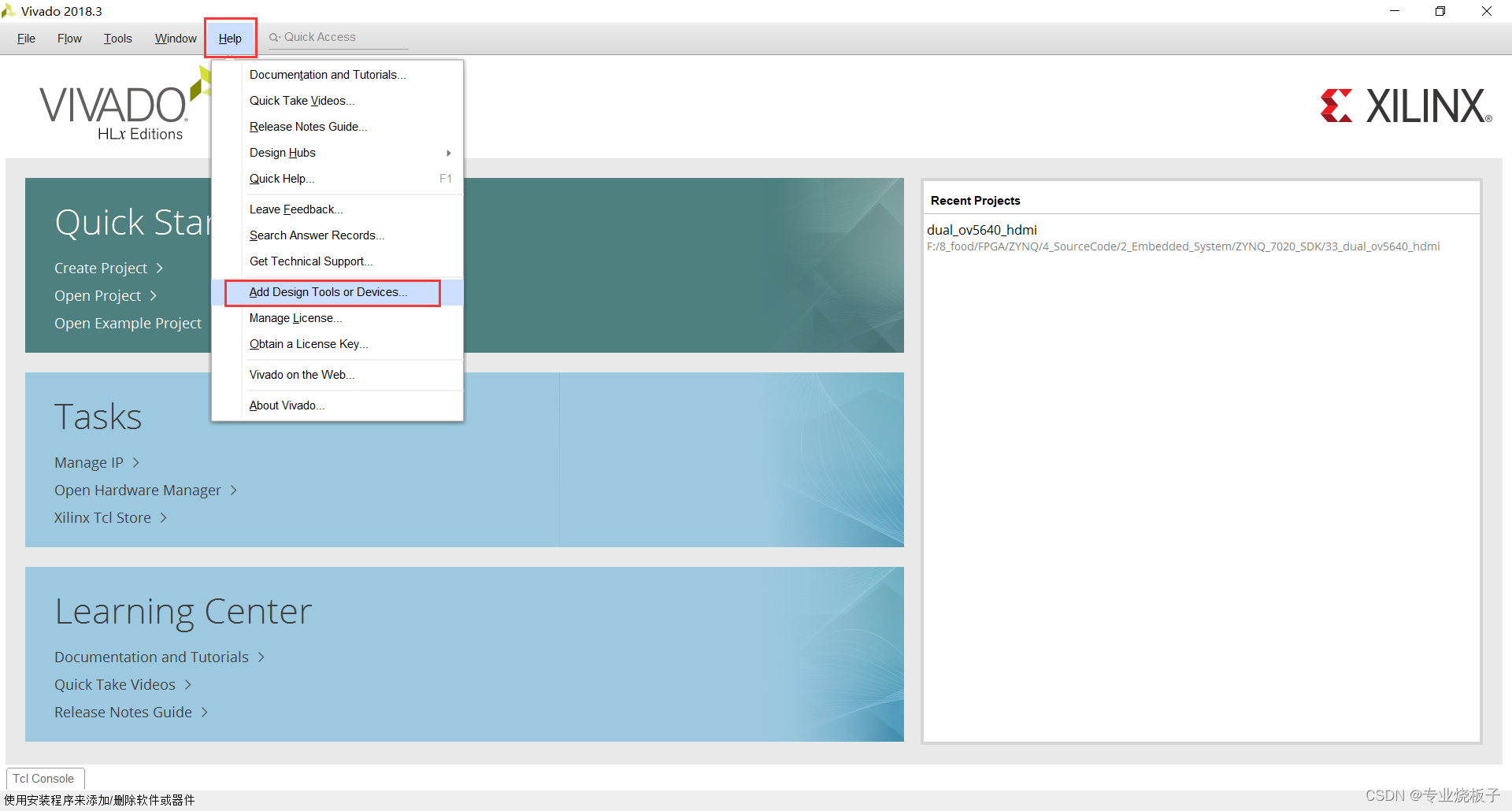Select Documentation and Tutorials in Help menu
Screen dimensions: 1512x811
click(x=337, y=75)
